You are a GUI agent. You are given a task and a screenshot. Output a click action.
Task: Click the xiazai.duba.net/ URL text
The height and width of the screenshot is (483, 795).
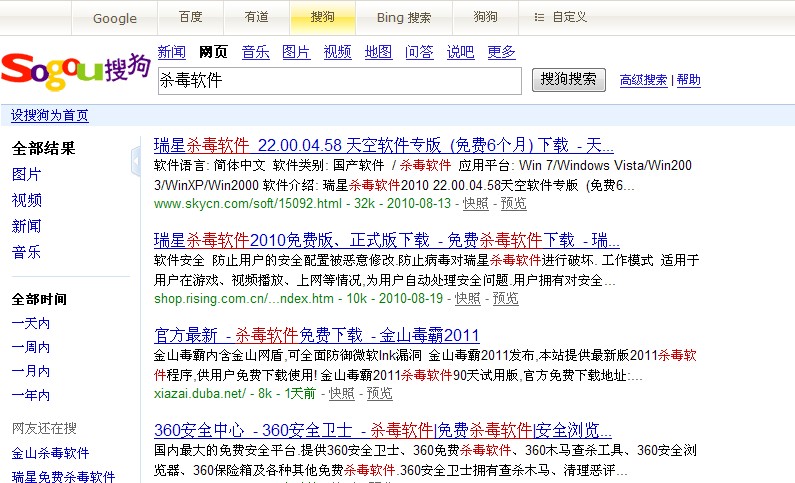(200, 393)
